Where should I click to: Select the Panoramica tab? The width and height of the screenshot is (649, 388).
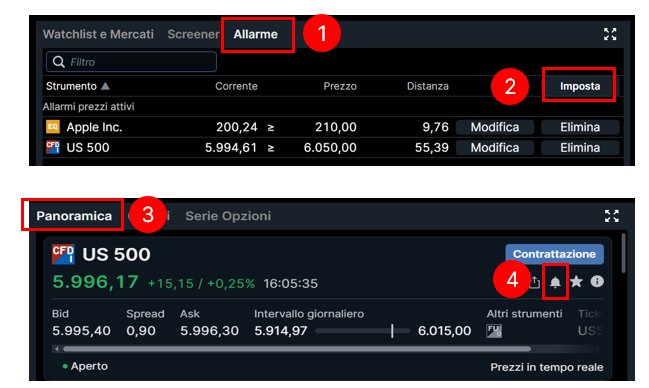[74, 216]
